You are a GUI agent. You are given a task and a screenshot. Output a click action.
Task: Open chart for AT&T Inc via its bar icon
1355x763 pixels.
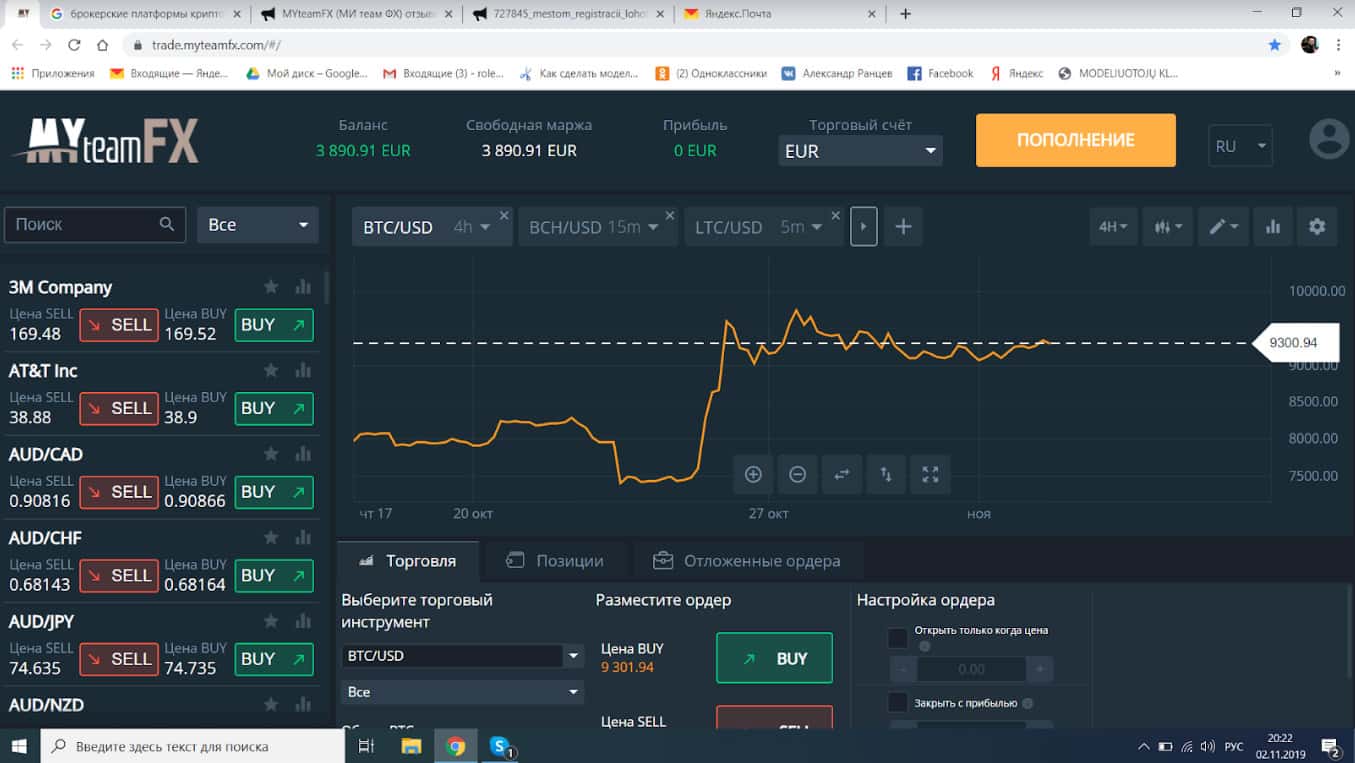tap(303, 371)
